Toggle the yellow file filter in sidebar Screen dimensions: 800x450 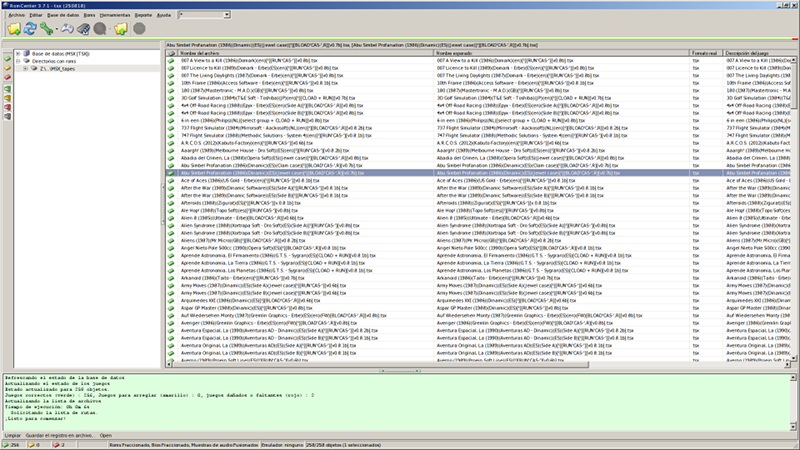point(7,98)
